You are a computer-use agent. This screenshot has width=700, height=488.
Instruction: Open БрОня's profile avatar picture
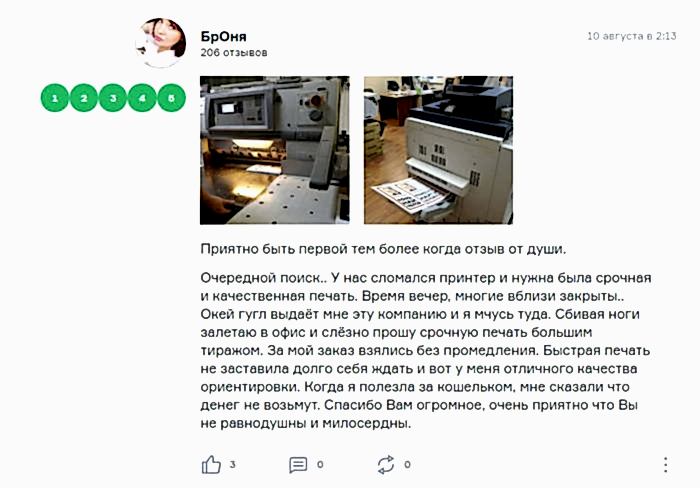(161, 43)
